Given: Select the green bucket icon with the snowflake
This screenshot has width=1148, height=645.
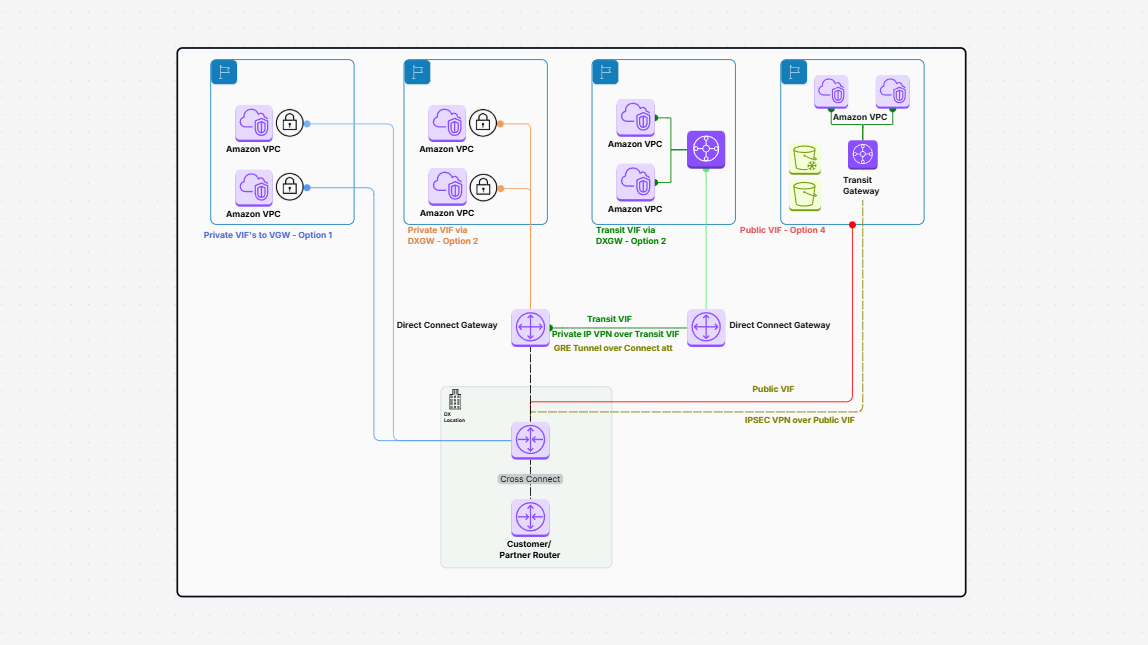Looking at the screenshot, I should 805,159.
